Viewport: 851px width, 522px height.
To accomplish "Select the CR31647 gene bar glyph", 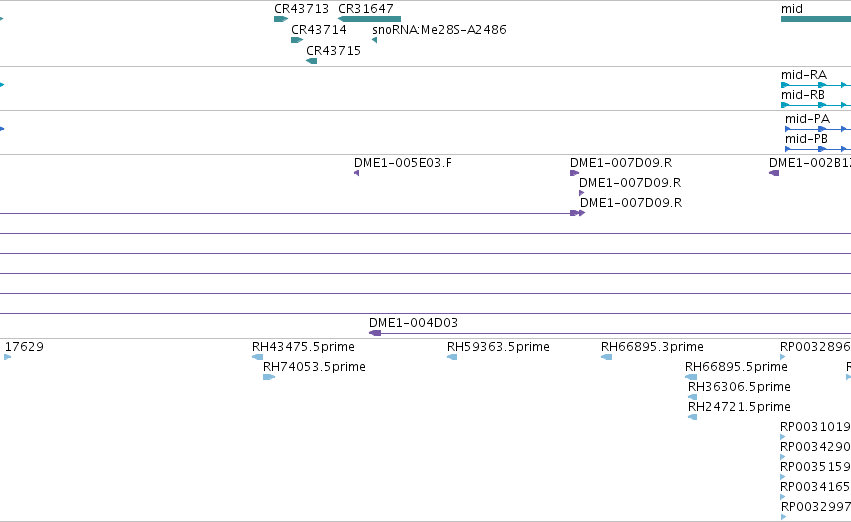I will pyautogui.click(x=369, y=19).
